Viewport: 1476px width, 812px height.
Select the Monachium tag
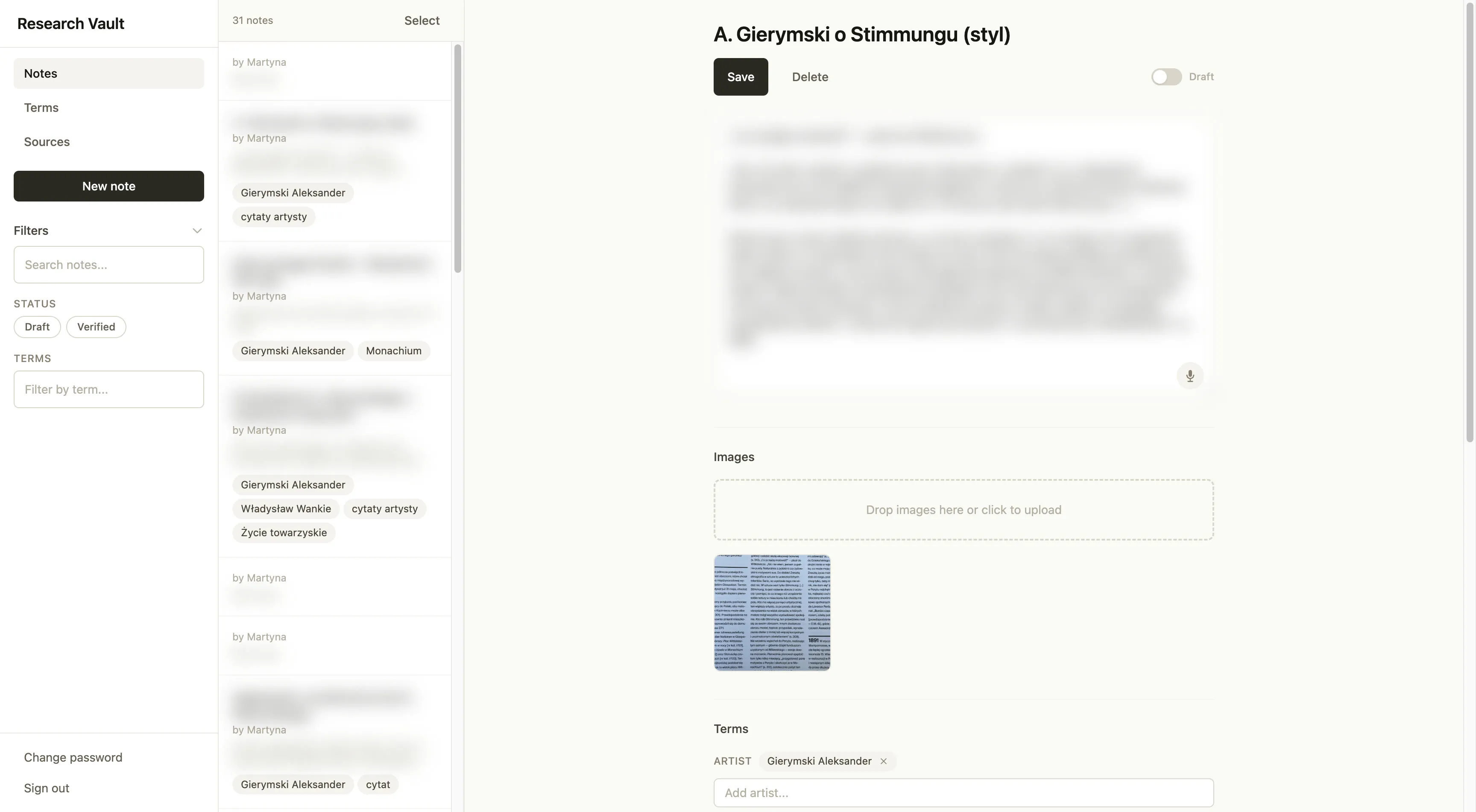(x=394, y=351)
